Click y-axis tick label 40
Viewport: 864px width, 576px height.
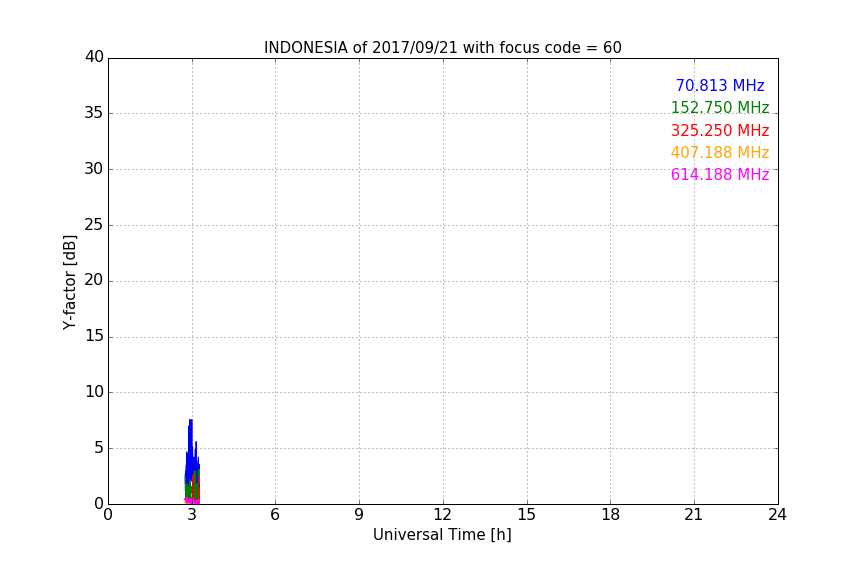pos(94,57)
